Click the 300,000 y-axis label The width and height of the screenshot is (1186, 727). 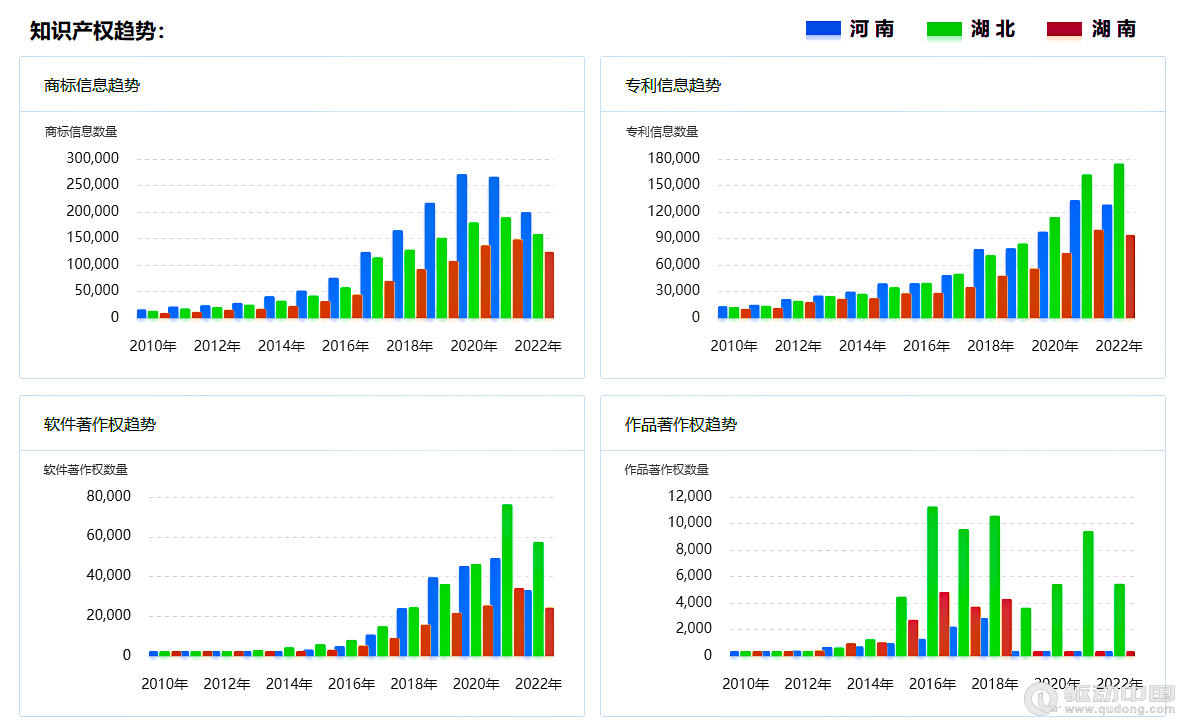pos(93,158)
